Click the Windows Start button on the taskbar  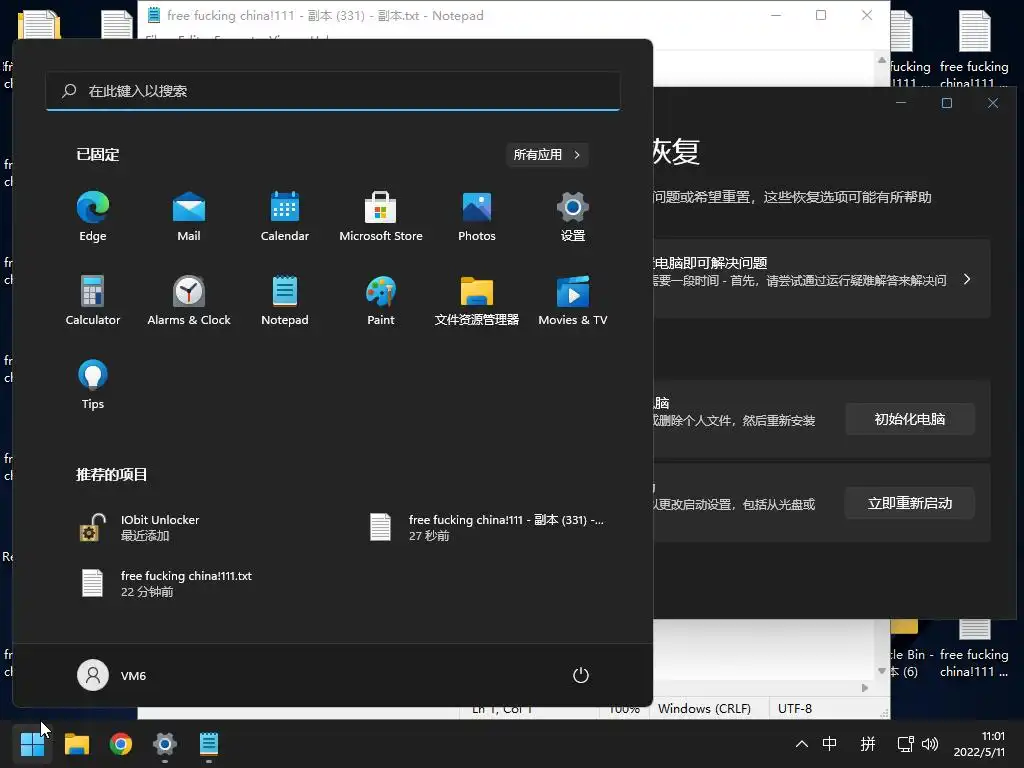pos(32,744)
